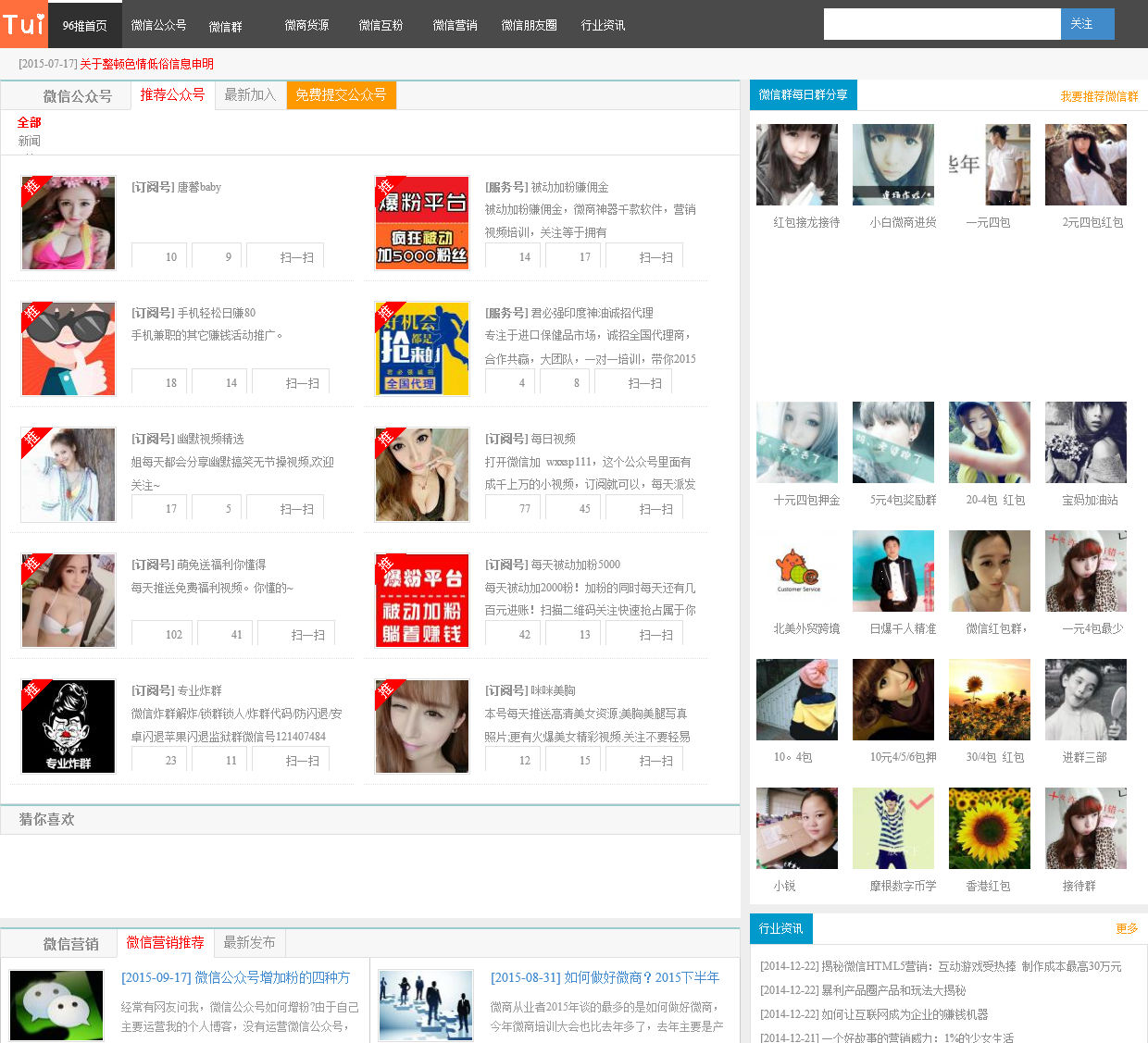This screenshot has height=1043, width=1148.
Task: Open the 香港红包 sunflower avatar
Action: click(x=990, y=828)
